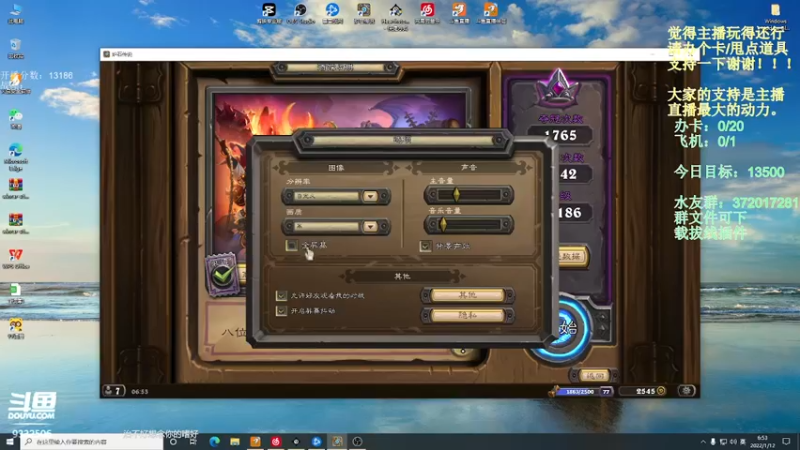This screenshot has height=450, width=800.
Task: Open the 画质 quality dropdown
Action: pyautogui.click(x=337, y=226)
